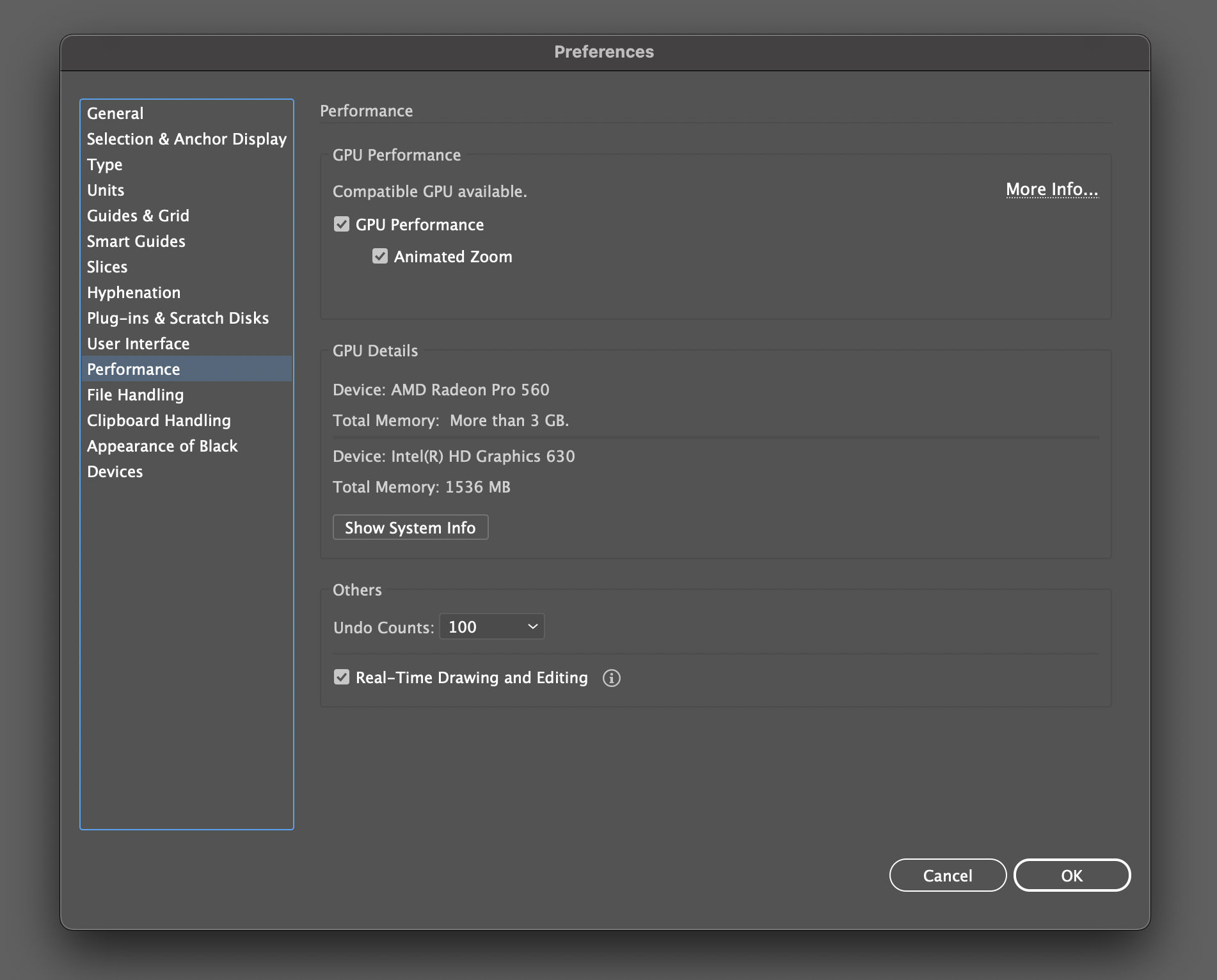This screenshot has height=980, width=1217.
Task: Select the Appearance of Black category
Action: (162, 446)
